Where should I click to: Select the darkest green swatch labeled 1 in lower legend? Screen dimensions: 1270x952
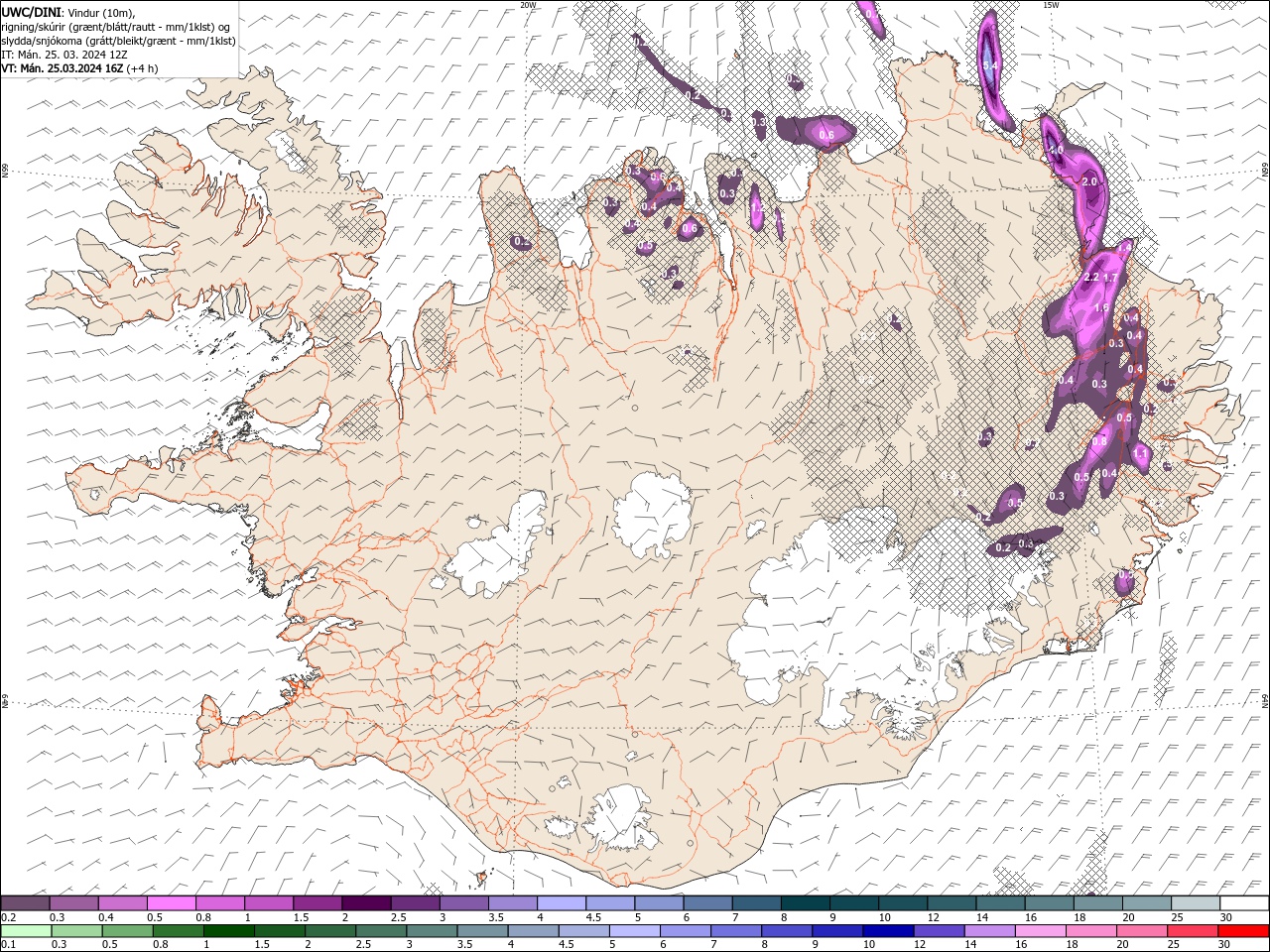(228, 931)
